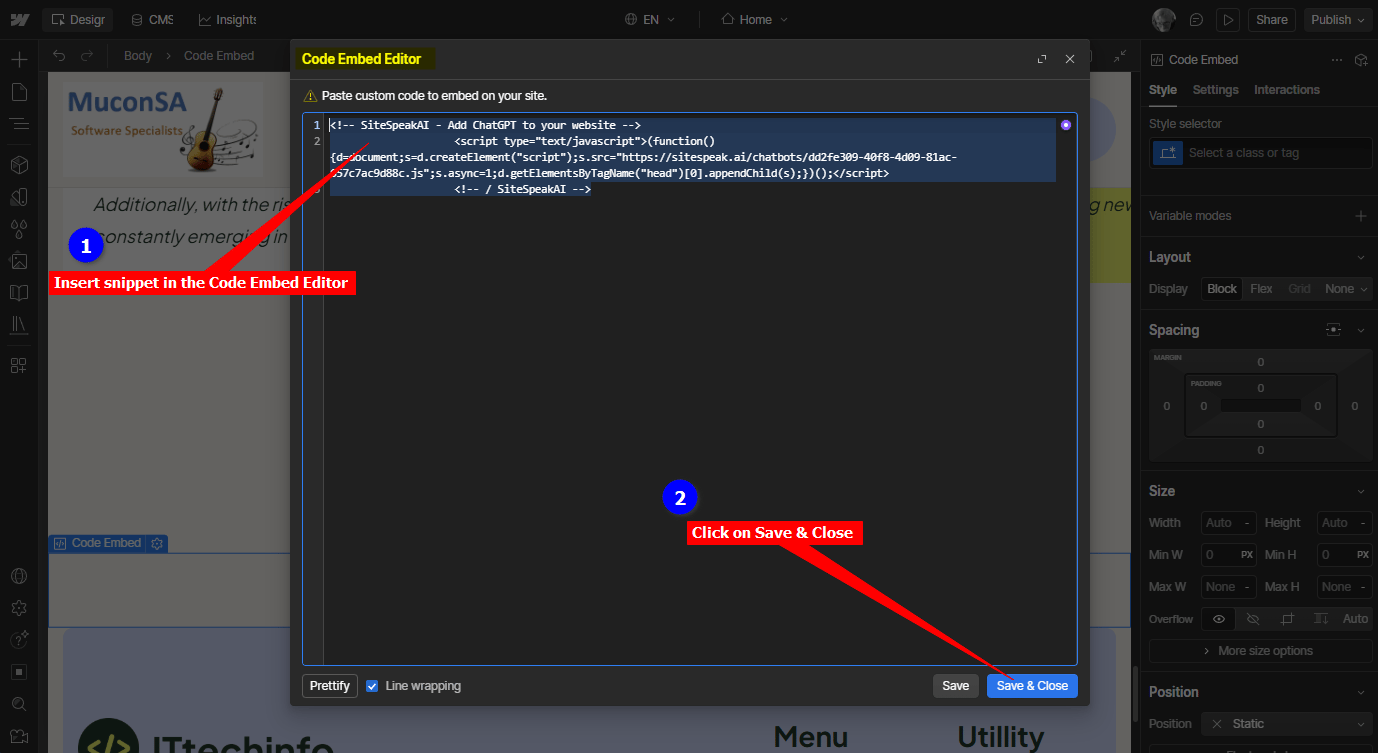Click the create component cube icon

1361,60
